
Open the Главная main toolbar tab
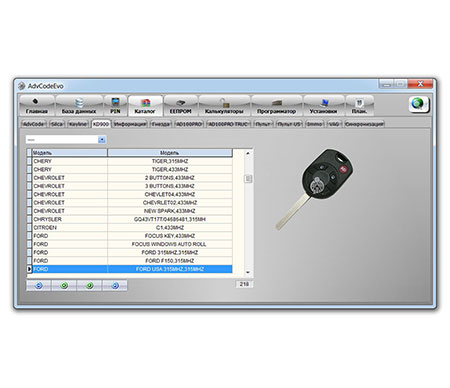pos(37,106)
